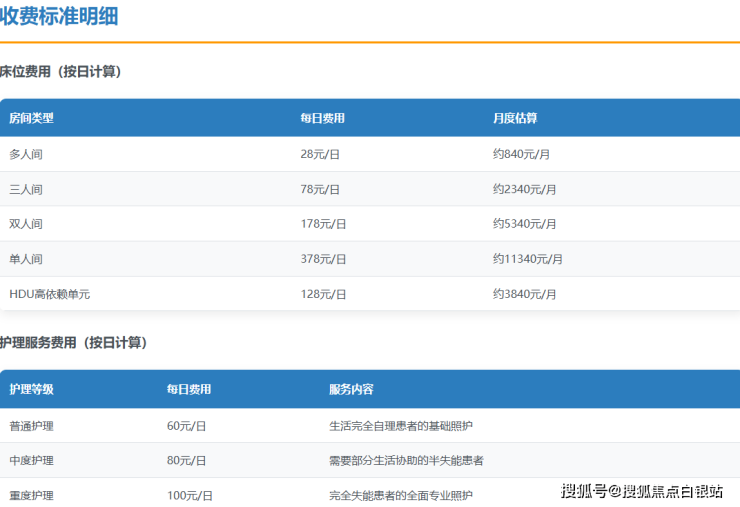Click the 搜狐号@搜狐焦点白银站 watermark
The height and width of the screenshot is (507, 740).
tap(642, 490)
